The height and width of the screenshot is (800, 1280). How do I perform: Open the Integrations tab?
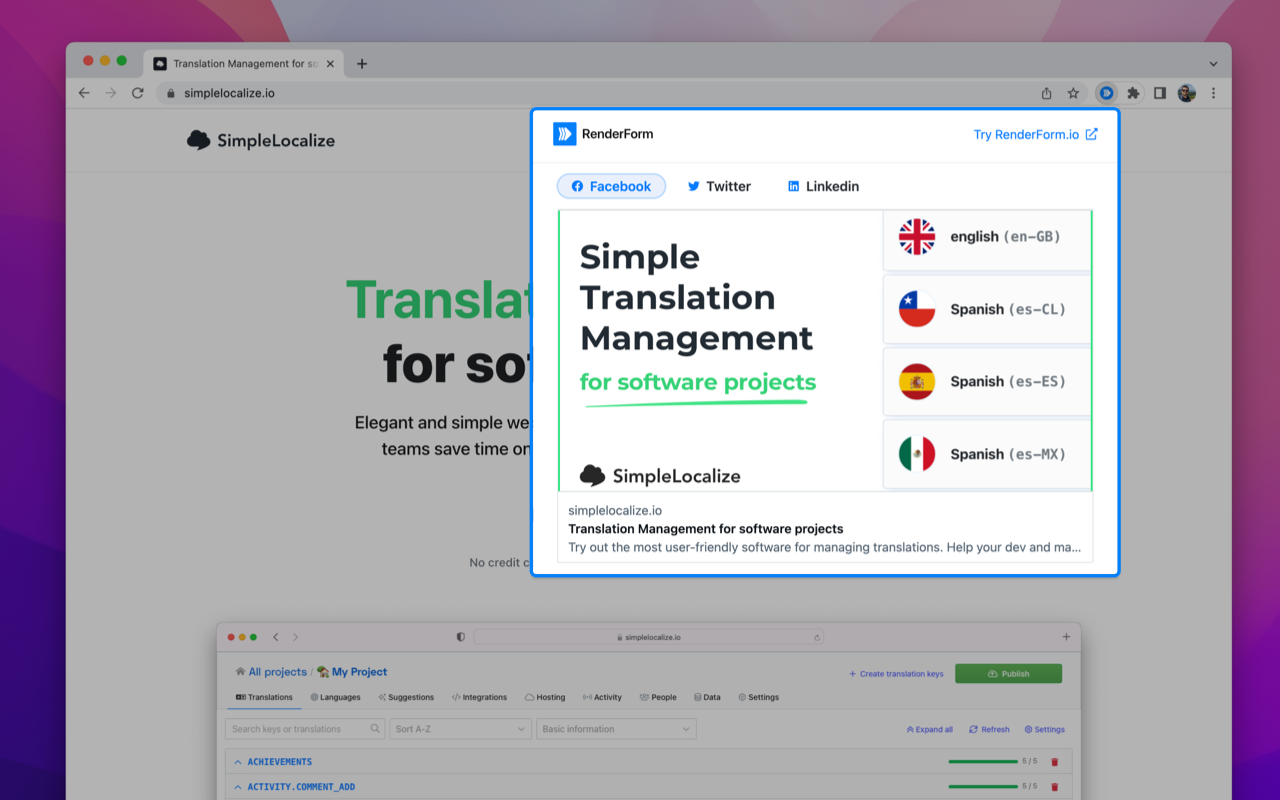coord(479,697)
